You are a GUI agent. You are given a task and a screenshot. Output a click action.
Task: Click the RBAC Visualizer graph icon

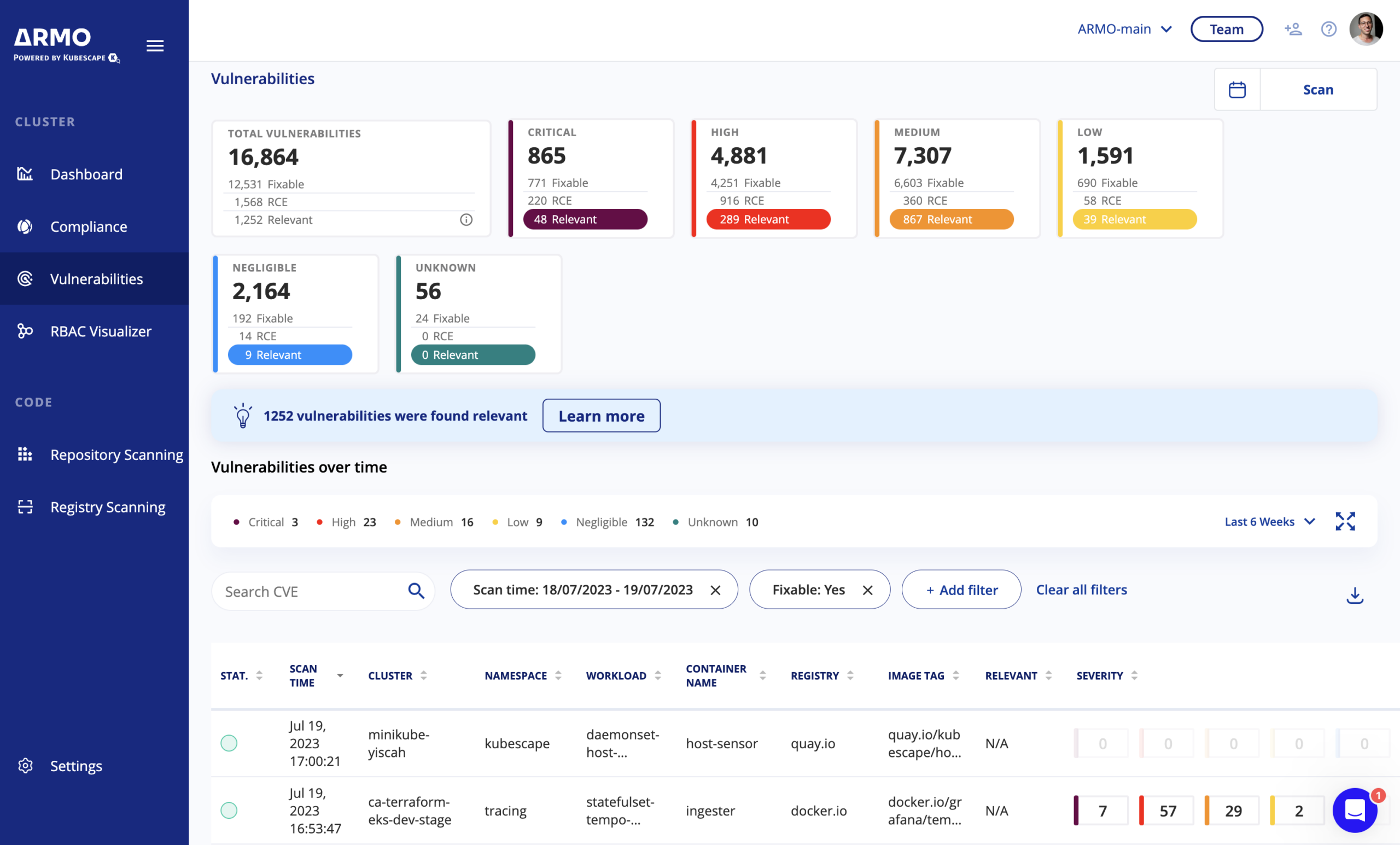click(x=25, y=331)
